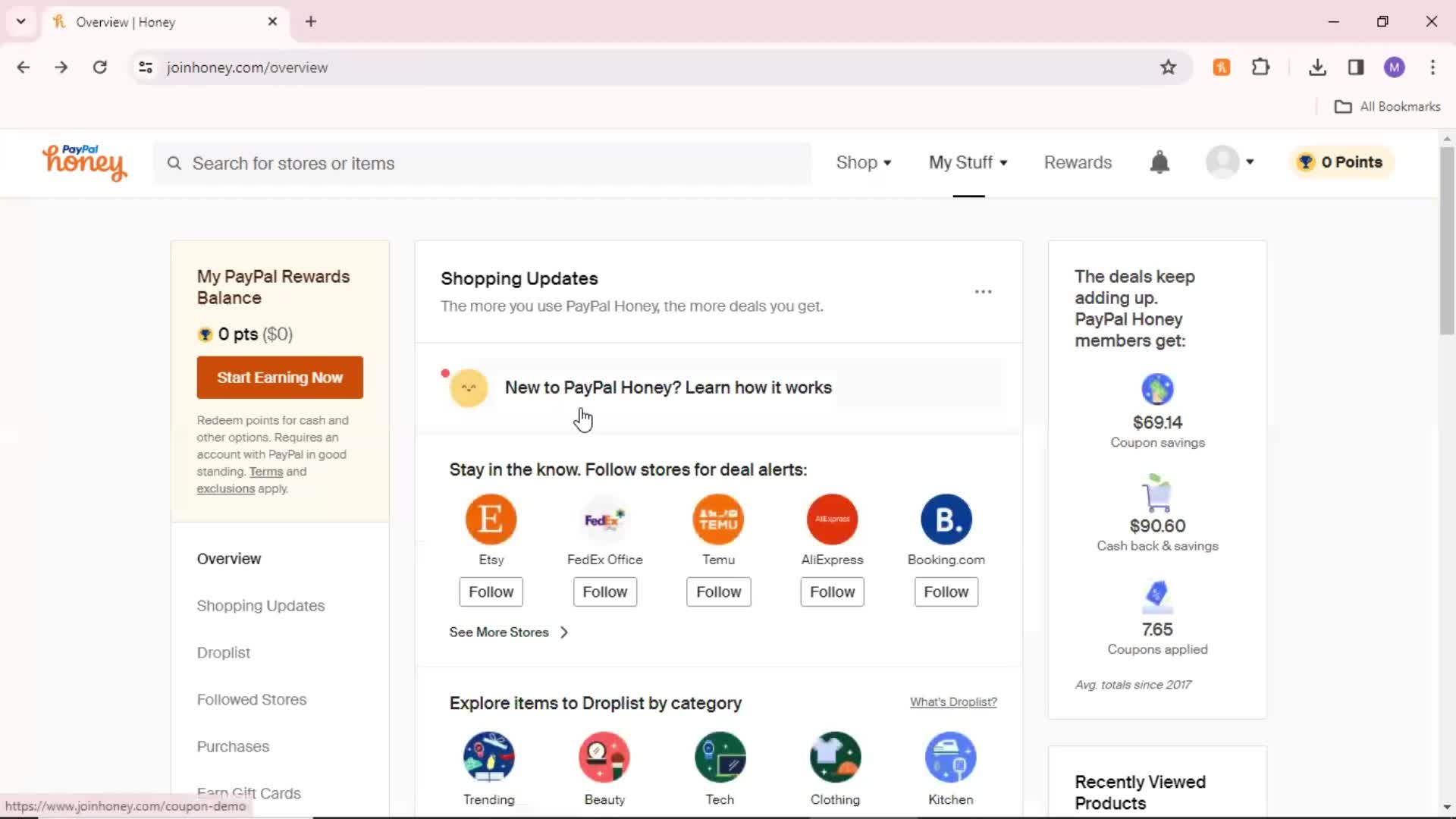This screenshot has height=819, width=1456.
Task: Open the Temu store icon
Action: pyautogui.click(x=718, y=519)
